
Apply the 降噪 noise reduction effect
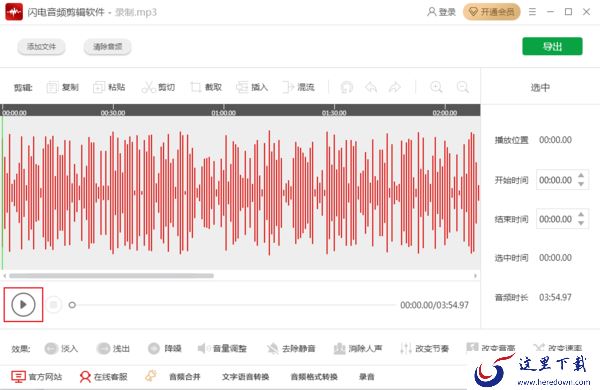pos(165,348)
